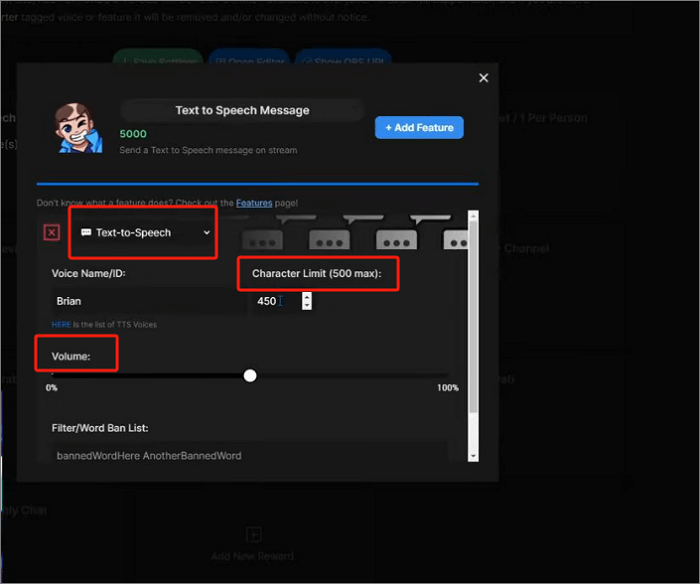The height and width of the screenshot is (584, 700).
Task: Open the Text-to-Speech feature dropdown
Action: point(145,233)
